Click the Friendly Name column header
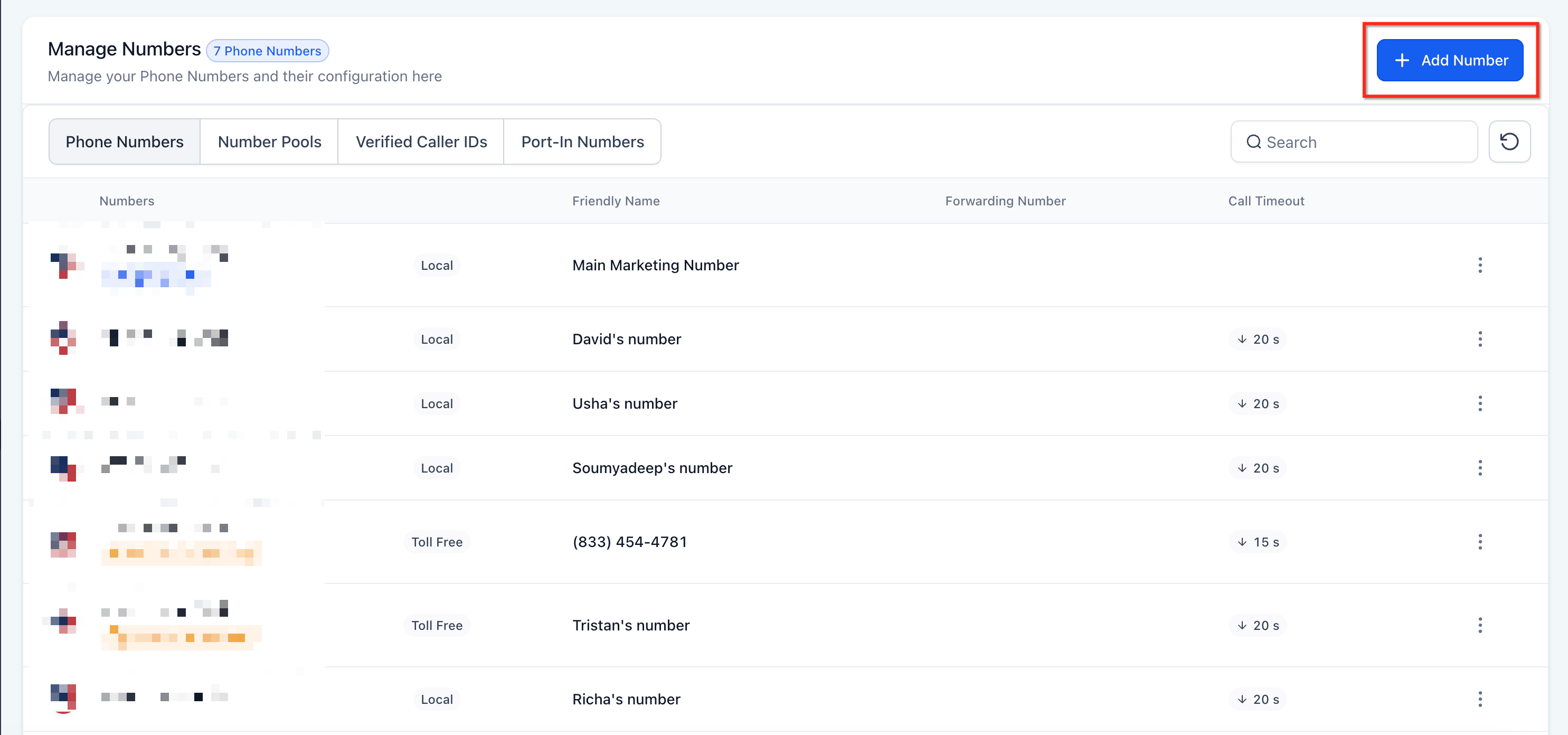 [616, 201]
